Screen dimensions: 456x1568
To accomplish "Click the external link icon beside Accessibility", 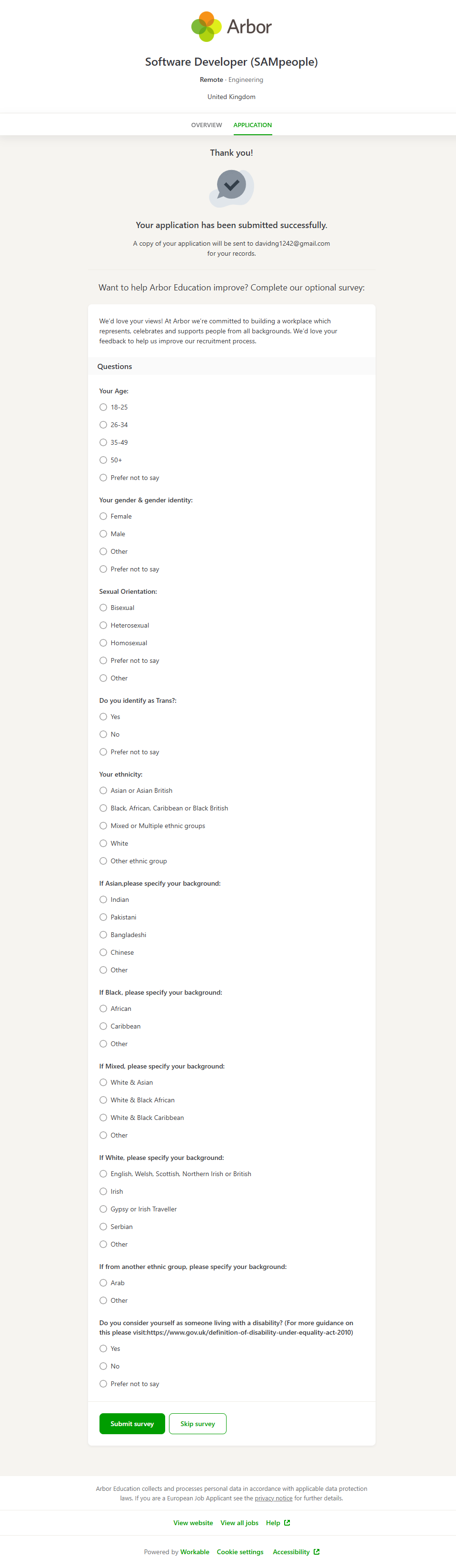I will click(x=317, y=1551).
